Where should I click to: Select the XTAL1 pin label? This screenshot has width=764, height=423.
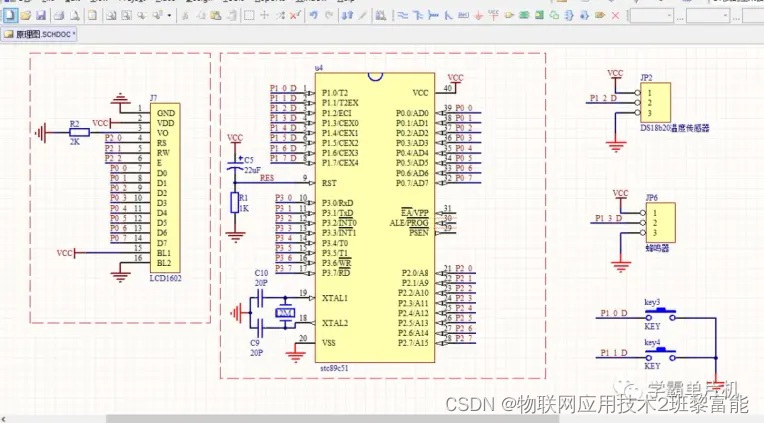tap(335, 298)
